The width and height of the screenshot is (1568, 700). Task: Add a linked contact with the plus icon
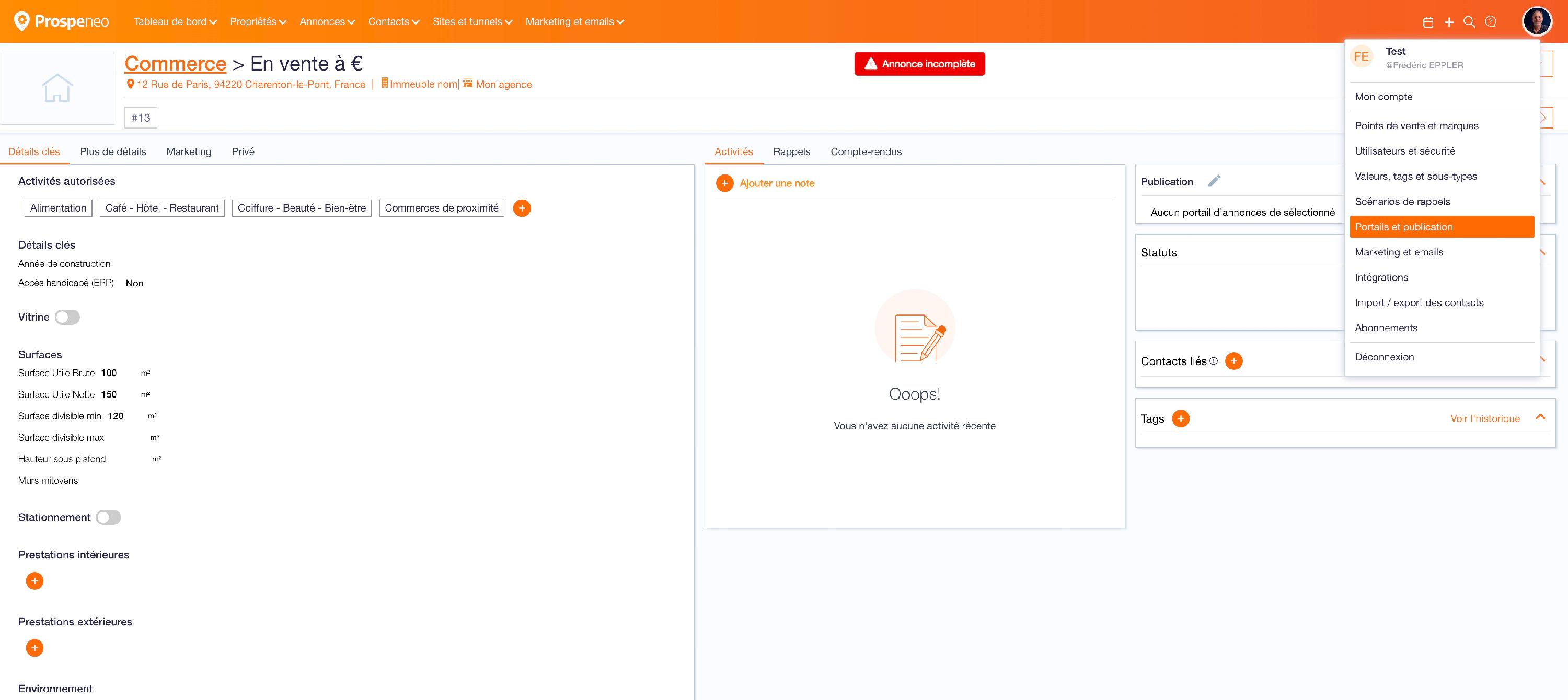(1233, 361)
